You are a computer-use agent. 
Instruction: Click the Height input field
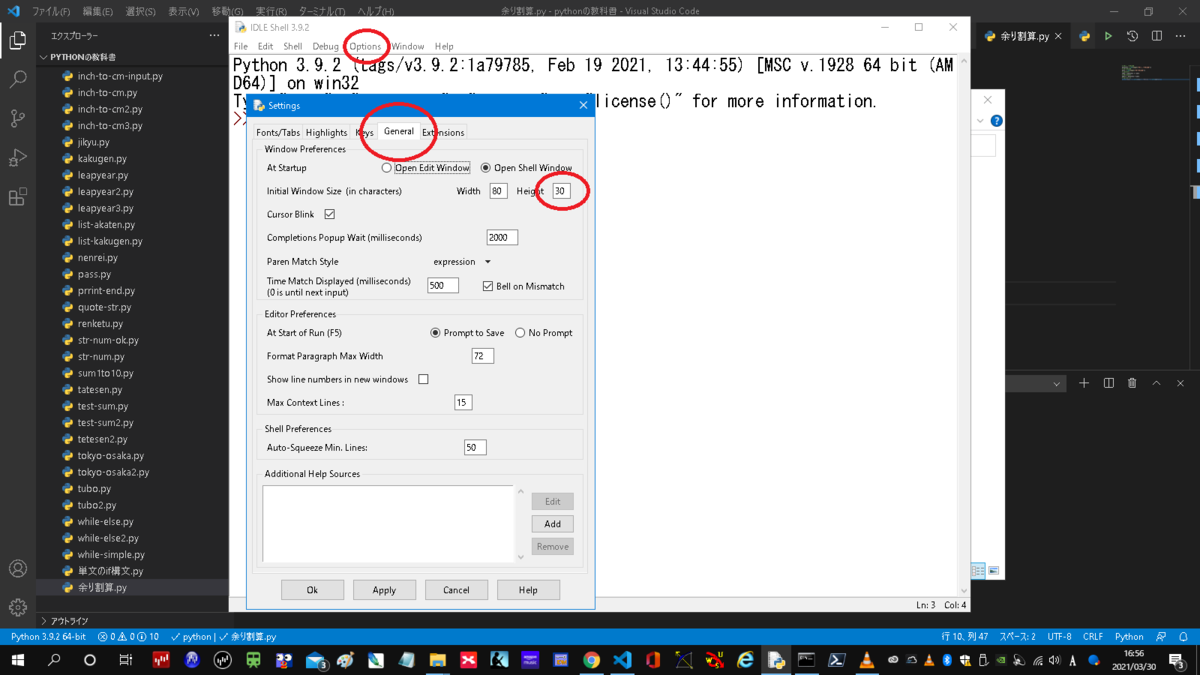(x=561, y=191)
